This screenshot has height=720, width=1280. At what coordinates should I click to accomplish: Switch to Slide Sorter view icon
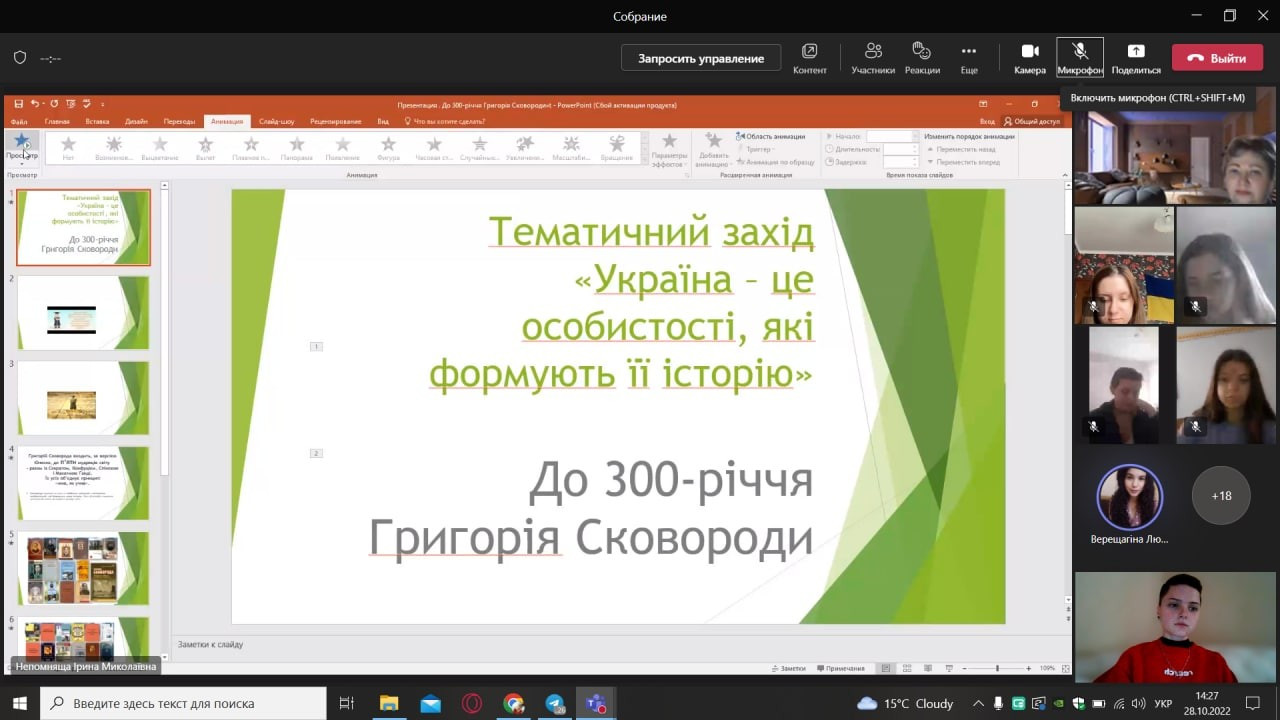906,668
